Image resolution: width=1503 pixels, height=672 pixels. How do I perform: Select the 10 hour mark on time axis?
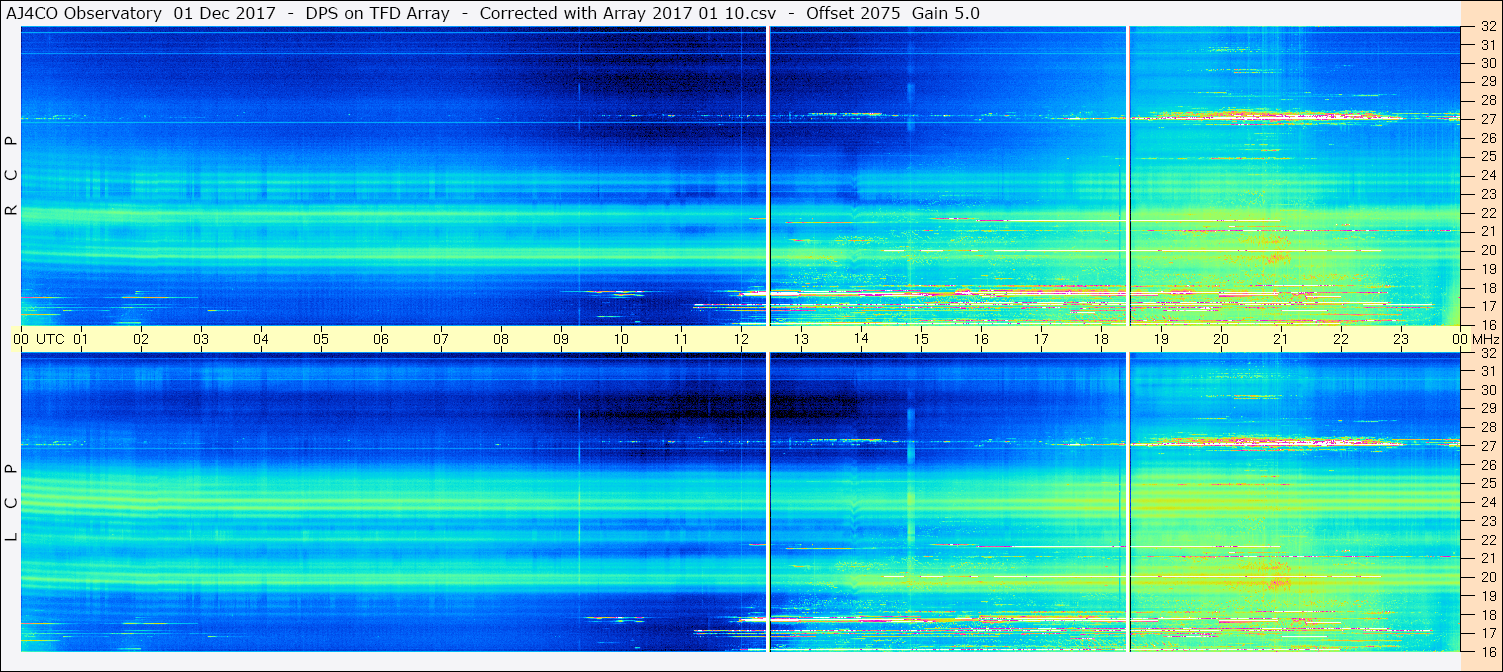point(621,339)
